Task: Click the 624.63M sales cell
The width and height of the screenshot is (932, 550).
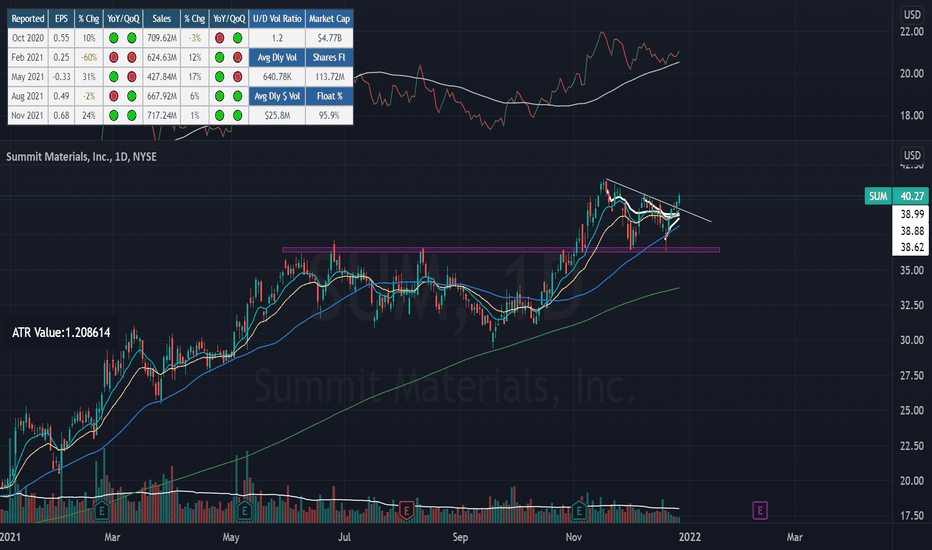Action: point(162,58)
